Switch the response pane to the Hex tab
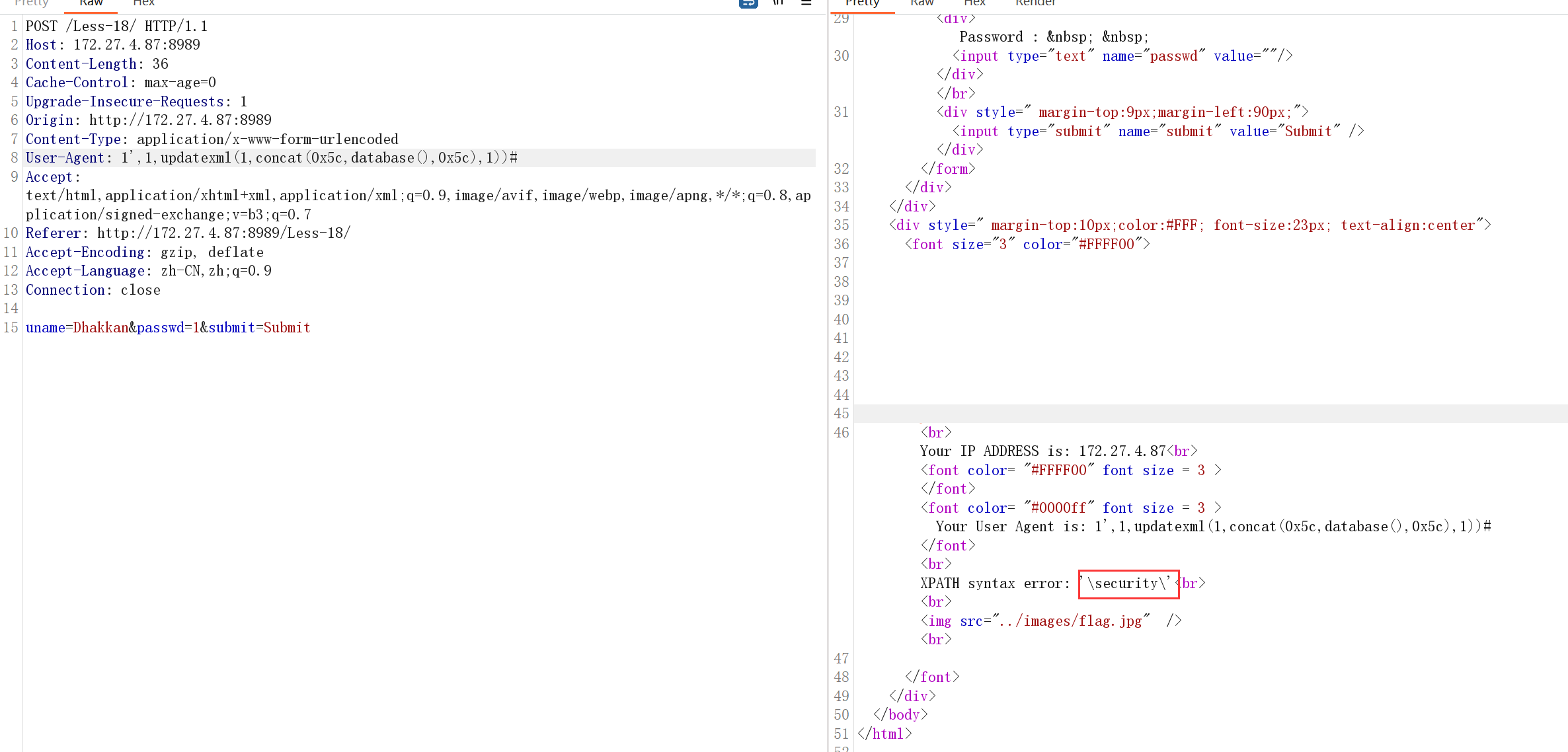1568x752 pixels. pos(974,3)
